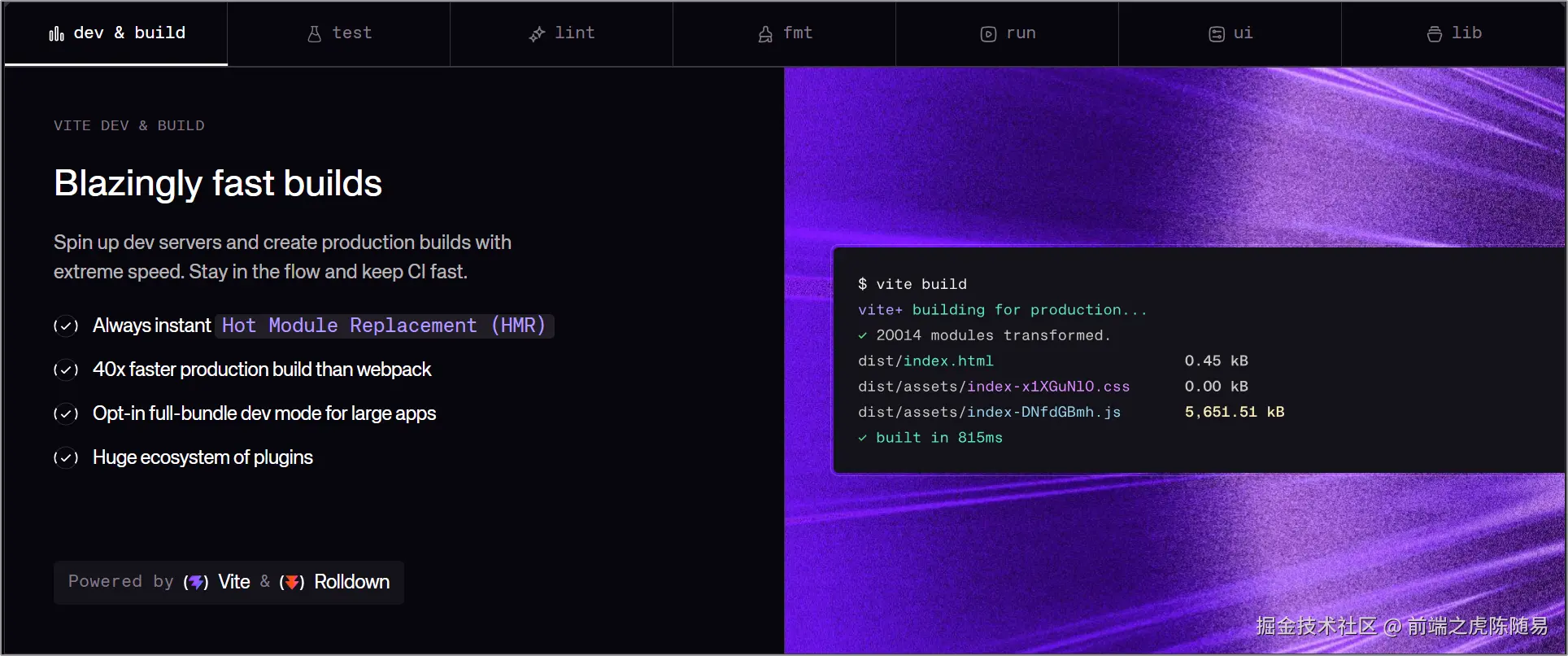The width and height of the screenshot is (1568, 656).
Task: Click 'vite+ building for production...' line
Action: (x=1003, y=309)
